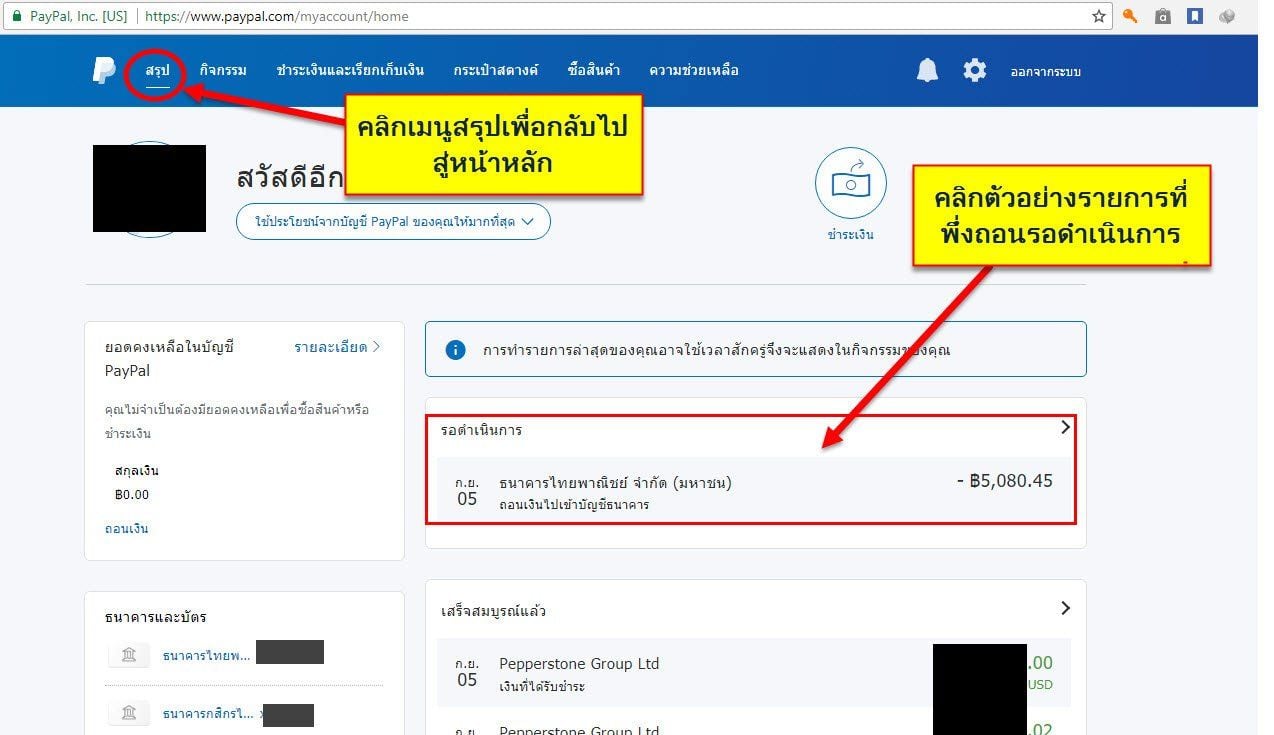Go to กระเป๋าสตางค์ menu

click(x=495, y=70)
